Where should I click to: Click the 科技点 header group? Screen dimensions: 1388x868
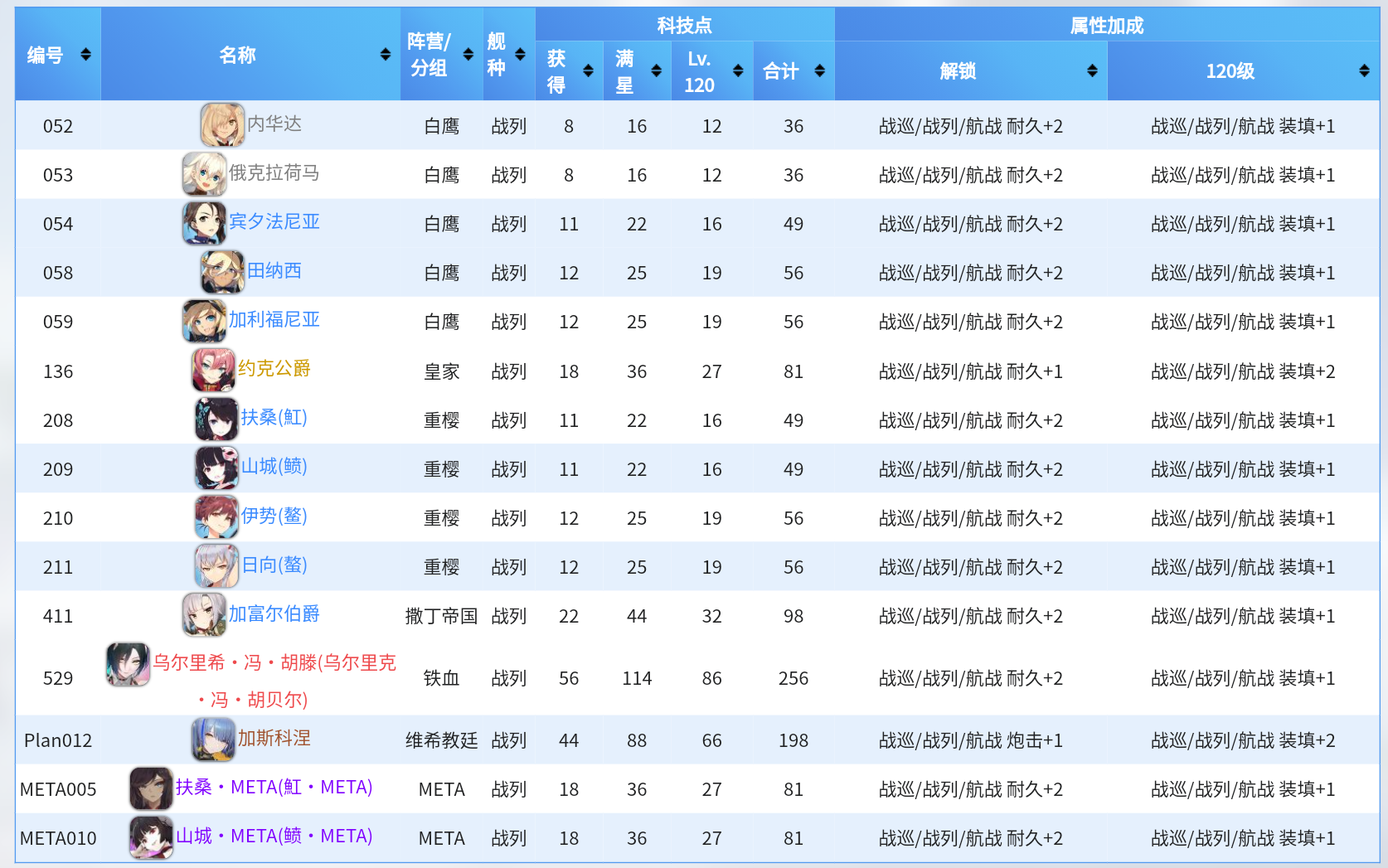[685, 25]
